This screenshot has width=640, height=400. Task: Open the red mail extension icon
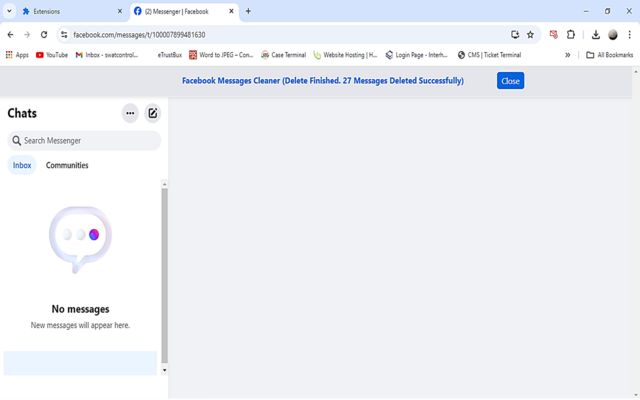pyautogui.click(x=553, y=35)
